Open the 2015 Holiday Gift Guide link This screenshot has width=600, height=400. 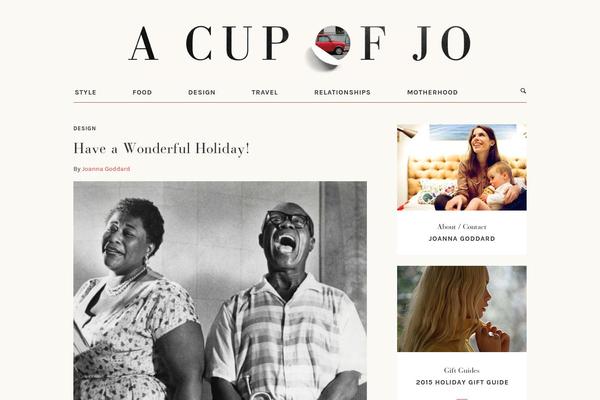click(462, 382)
